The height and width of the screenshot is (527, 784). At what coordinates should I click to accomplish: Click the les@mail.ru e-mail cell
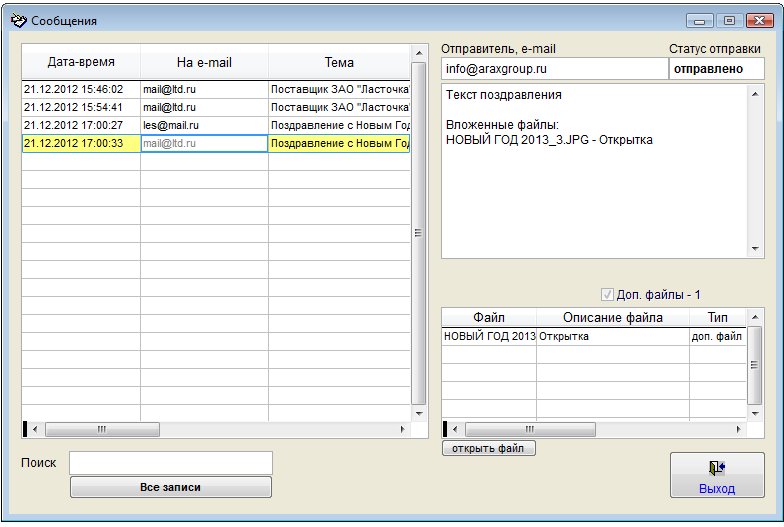pyautogui.click(x=204, y=126)
